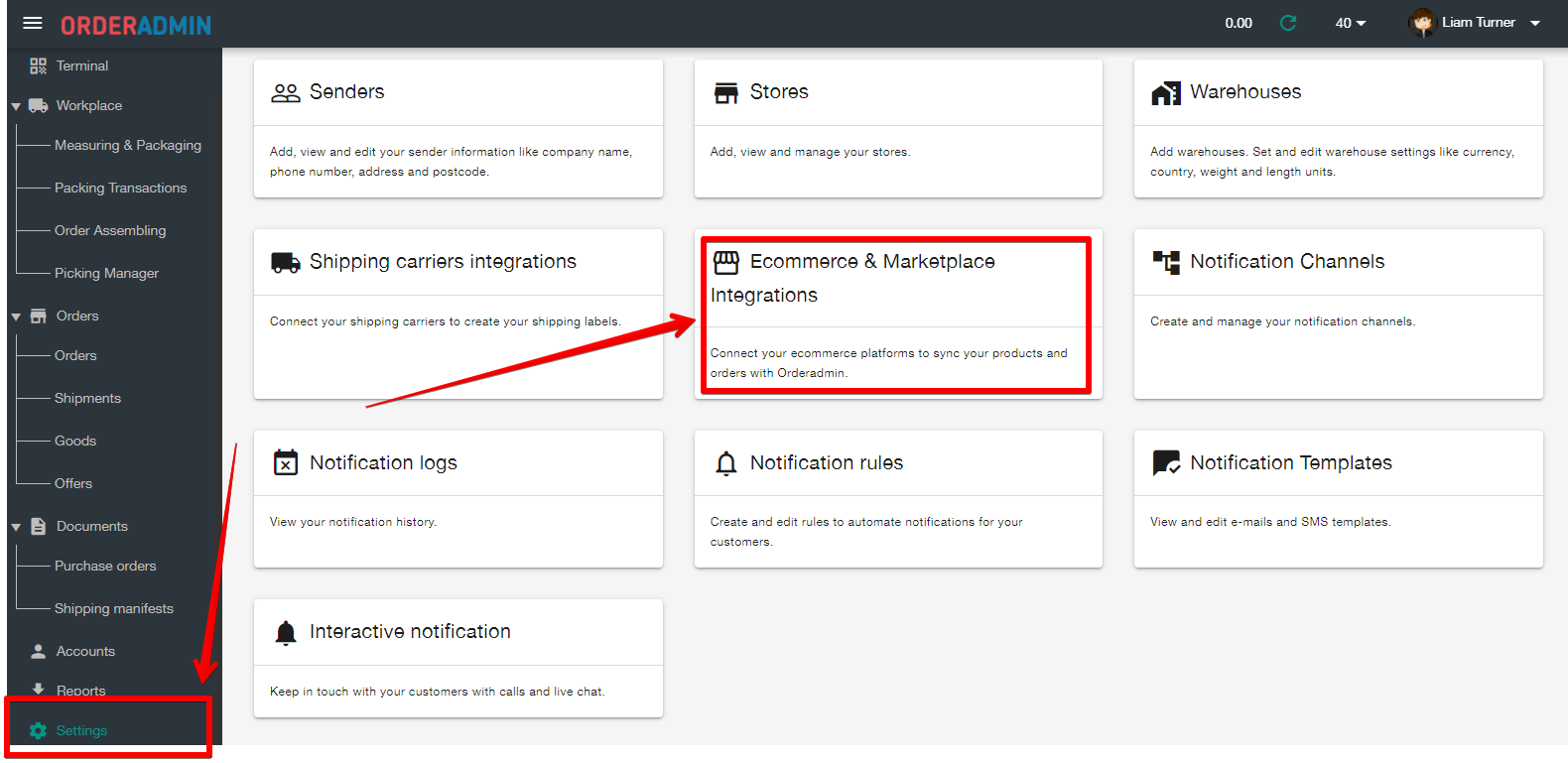Click the Workplace truck icon
The width and height of the screenshot is (1568, 763).
point(38,105)
